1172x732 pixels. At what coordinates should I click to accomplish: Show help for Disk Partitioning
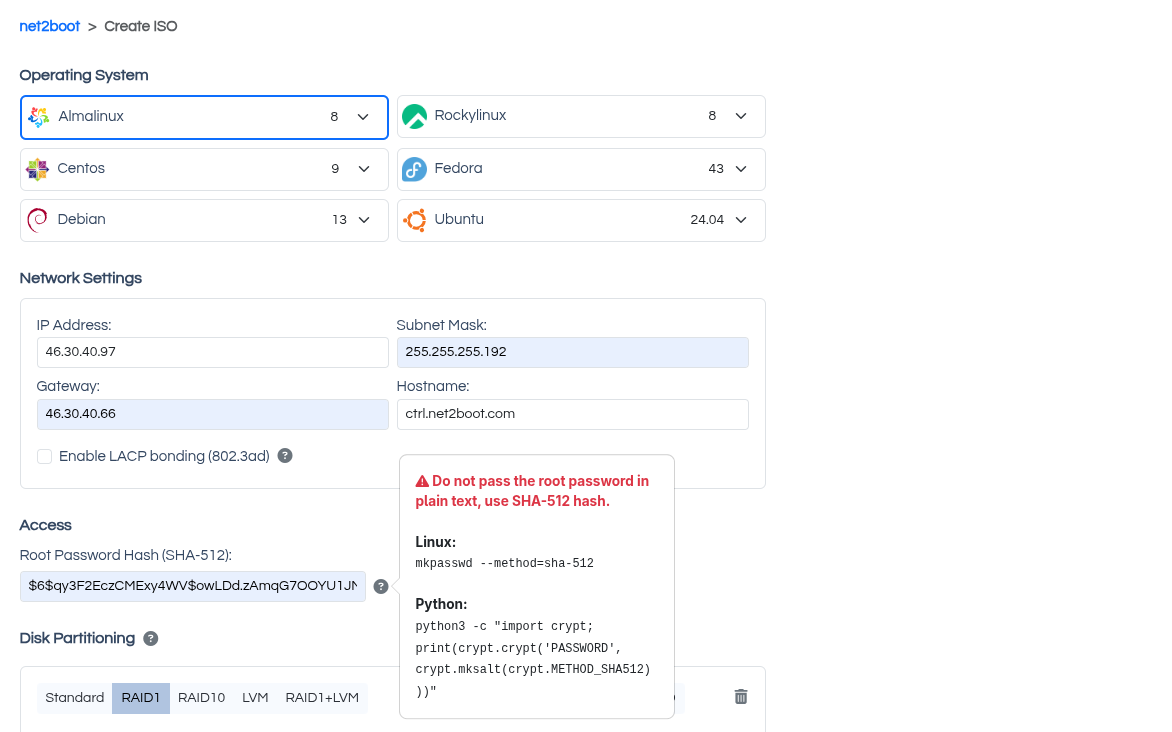coord(151,639)
